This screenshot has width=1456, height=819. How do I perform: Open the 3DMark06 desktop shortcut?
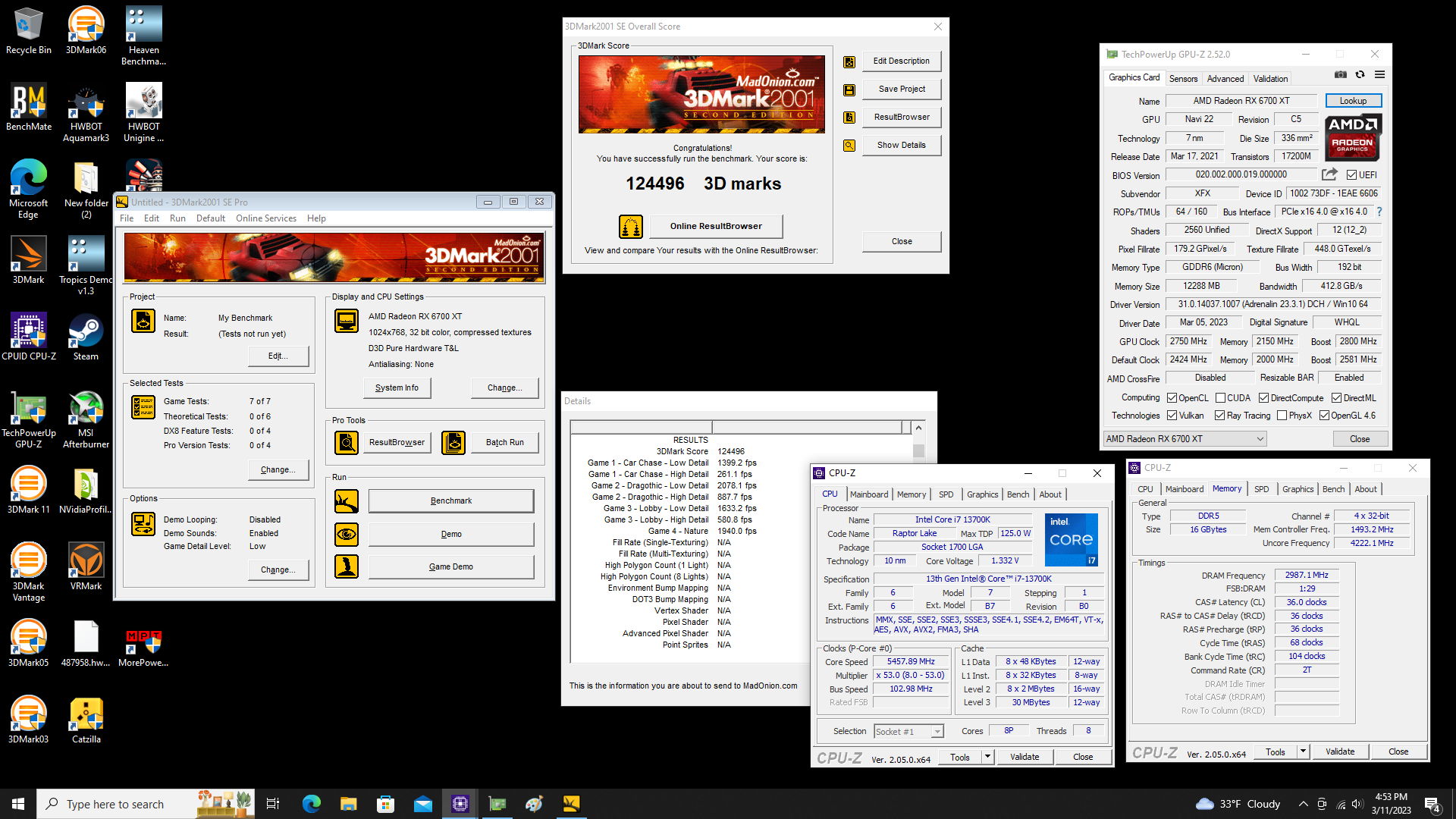pos(86,30)
